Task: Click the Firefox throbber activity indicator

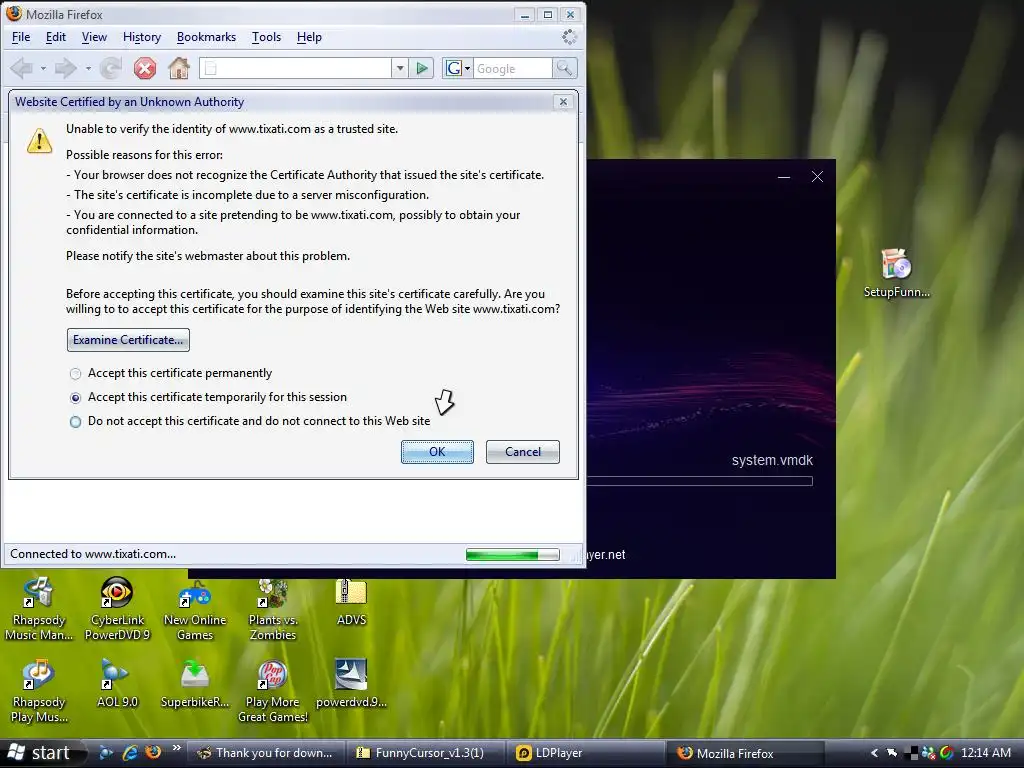Action: [x=569, y=37]
